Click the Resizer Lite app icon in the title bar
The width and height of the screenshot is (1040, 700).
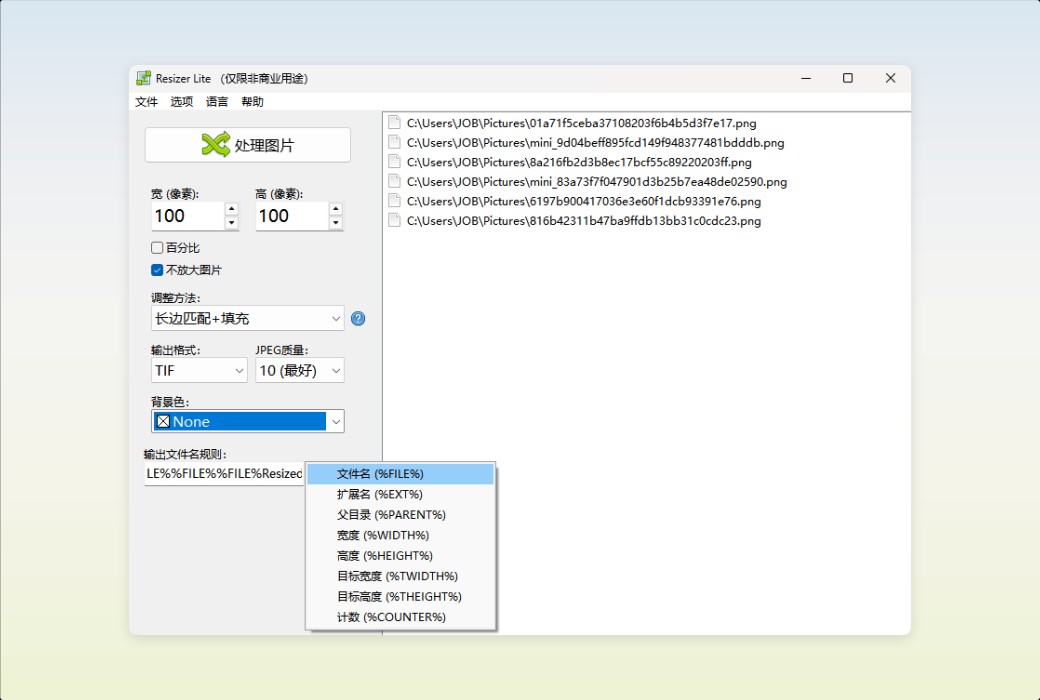pos(142,78)
